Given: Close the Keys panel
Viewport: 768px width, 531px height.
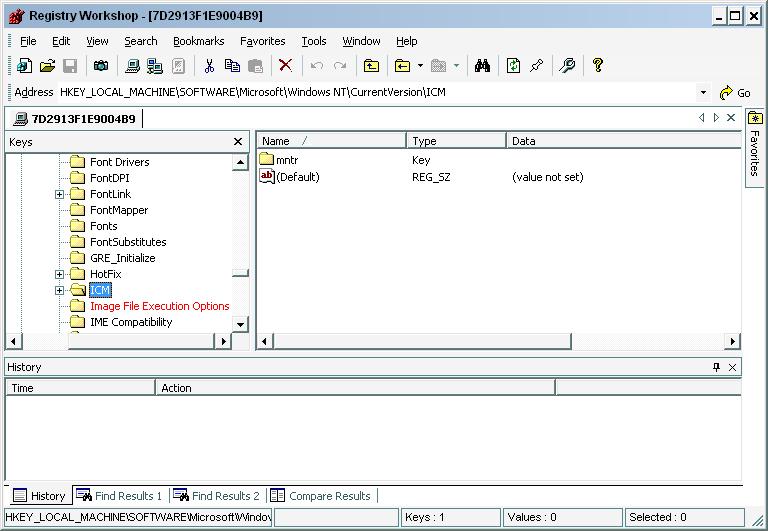Looking at the screenshot, I should [x=238, y=142].
